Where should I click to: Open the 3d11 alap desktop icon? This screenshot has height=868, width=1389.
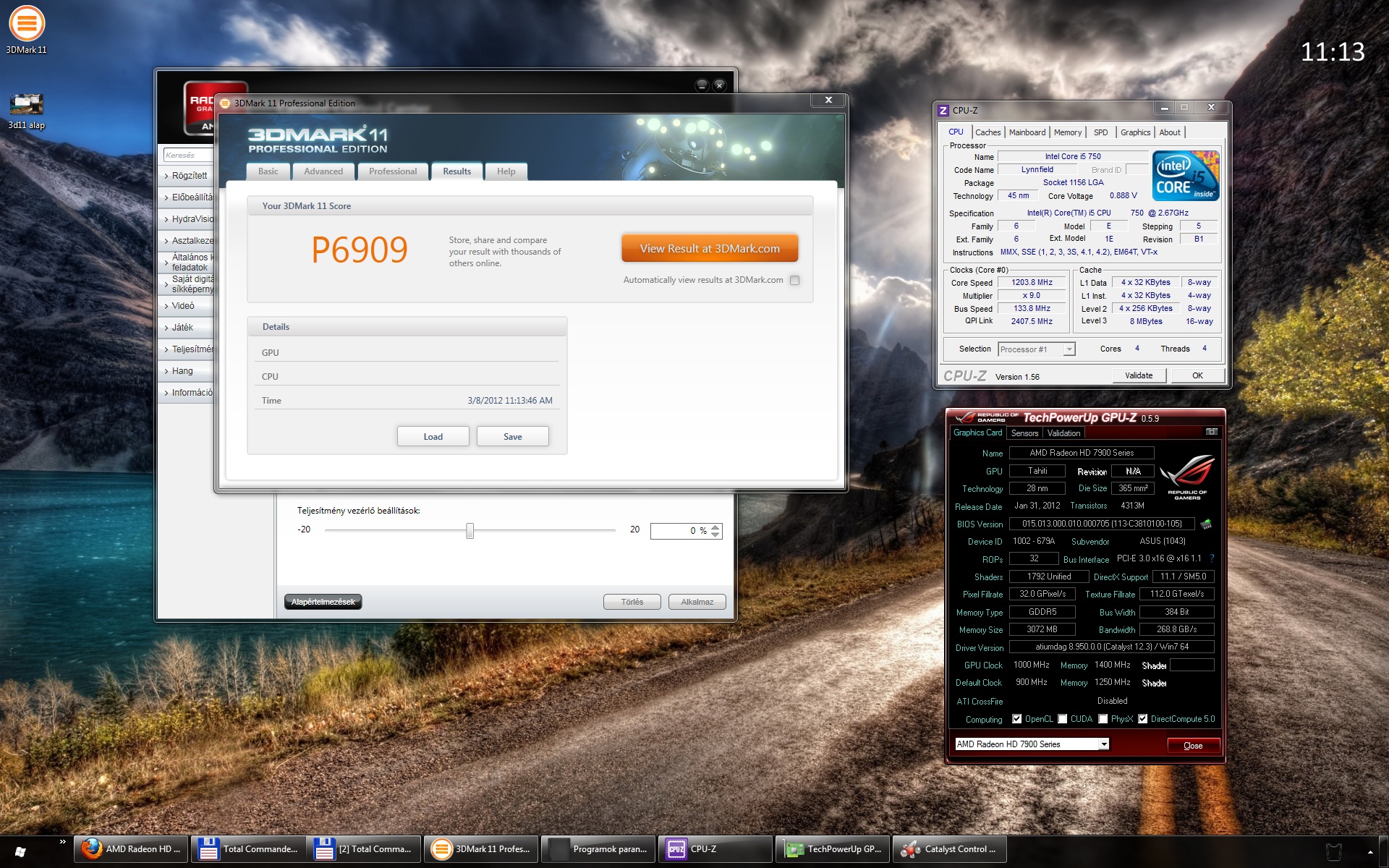[x=27, y=111]
